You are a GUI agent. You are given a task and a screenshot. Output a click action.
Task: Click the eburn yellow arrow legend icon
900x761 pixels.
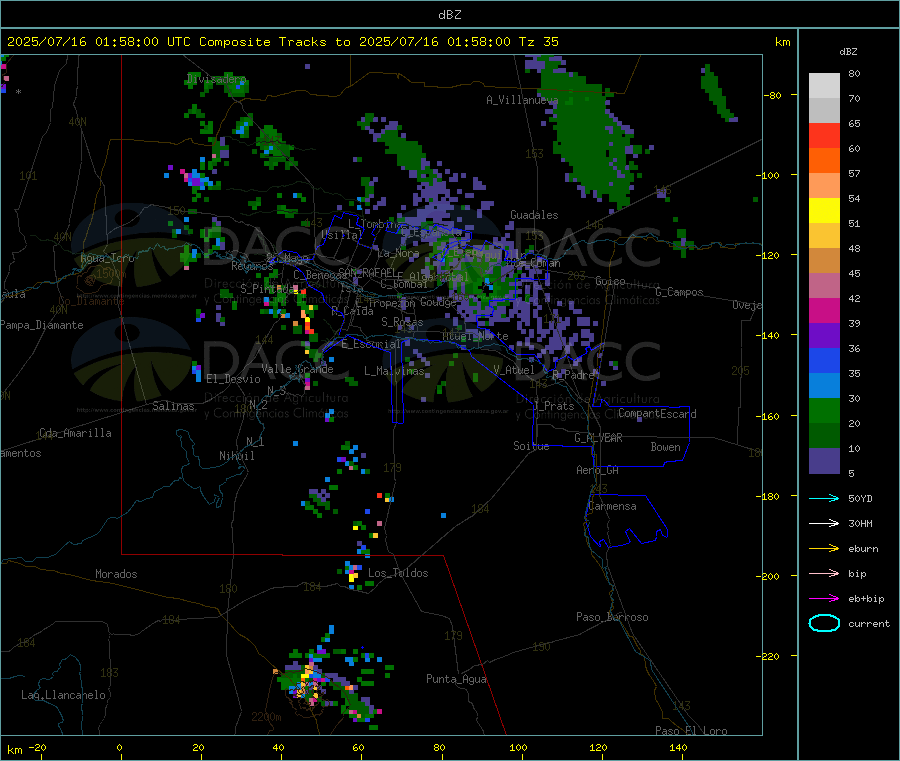coord(824,548)
